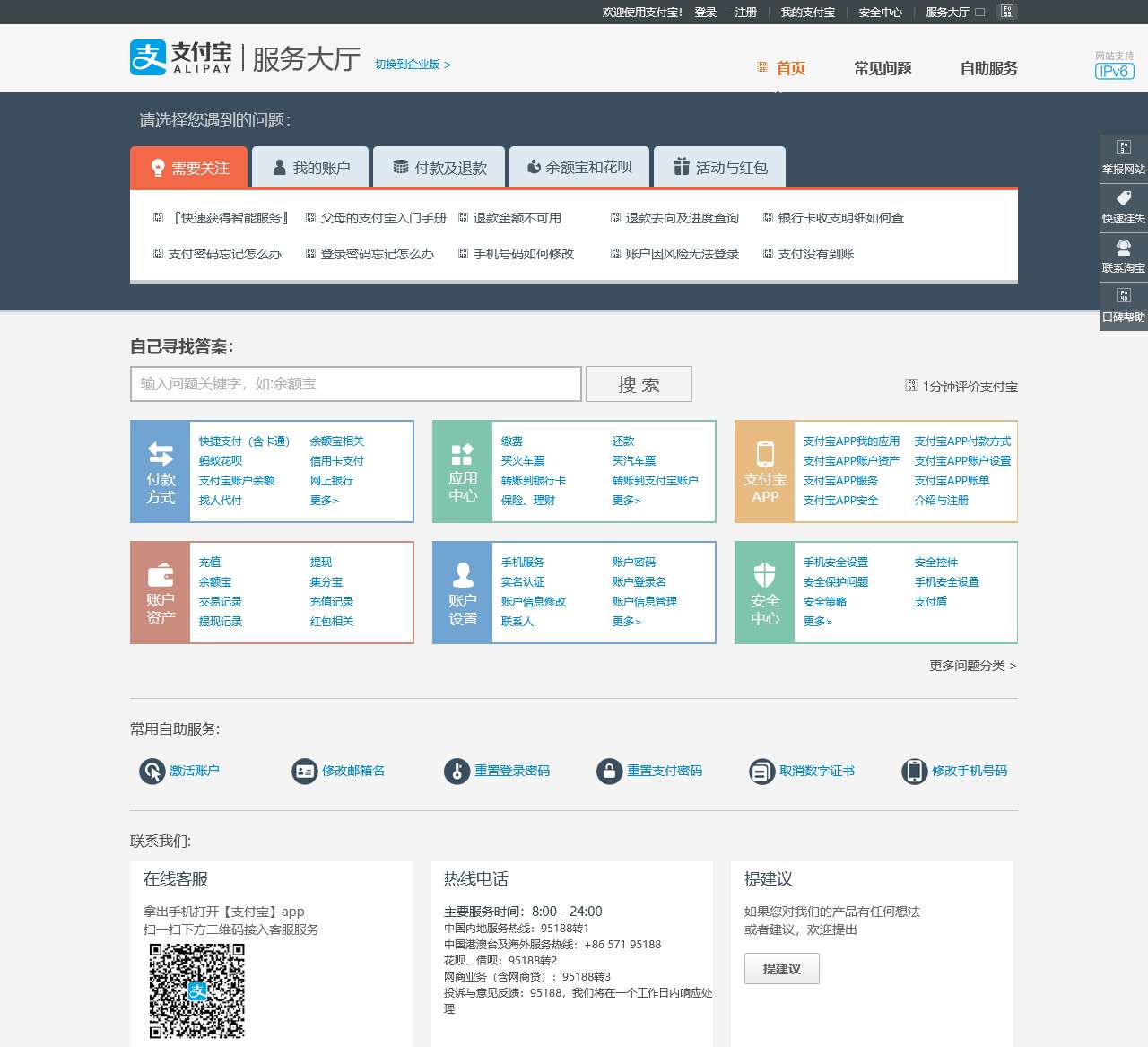
Task: Open the 自助服务 navigation item
Action: [988, 68]
